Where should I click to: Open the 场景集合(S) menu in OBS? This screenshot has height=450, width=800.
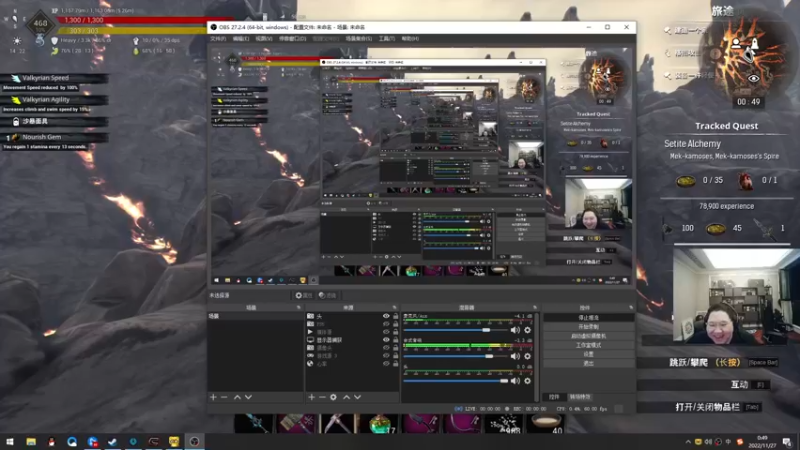(x=359, y=39)
